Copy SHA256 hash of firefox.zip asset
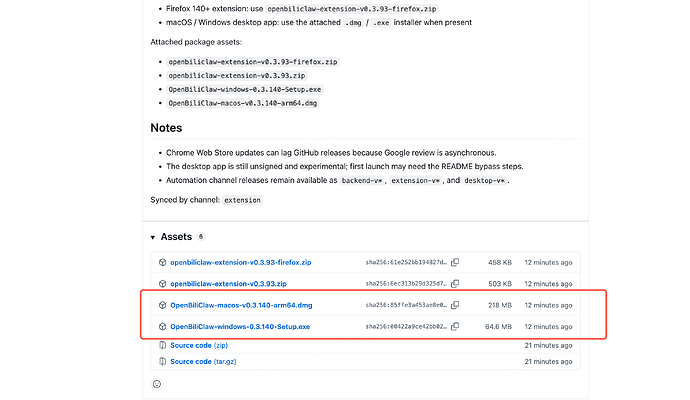This screenshot has width=690, height=400. coord(455,262)
